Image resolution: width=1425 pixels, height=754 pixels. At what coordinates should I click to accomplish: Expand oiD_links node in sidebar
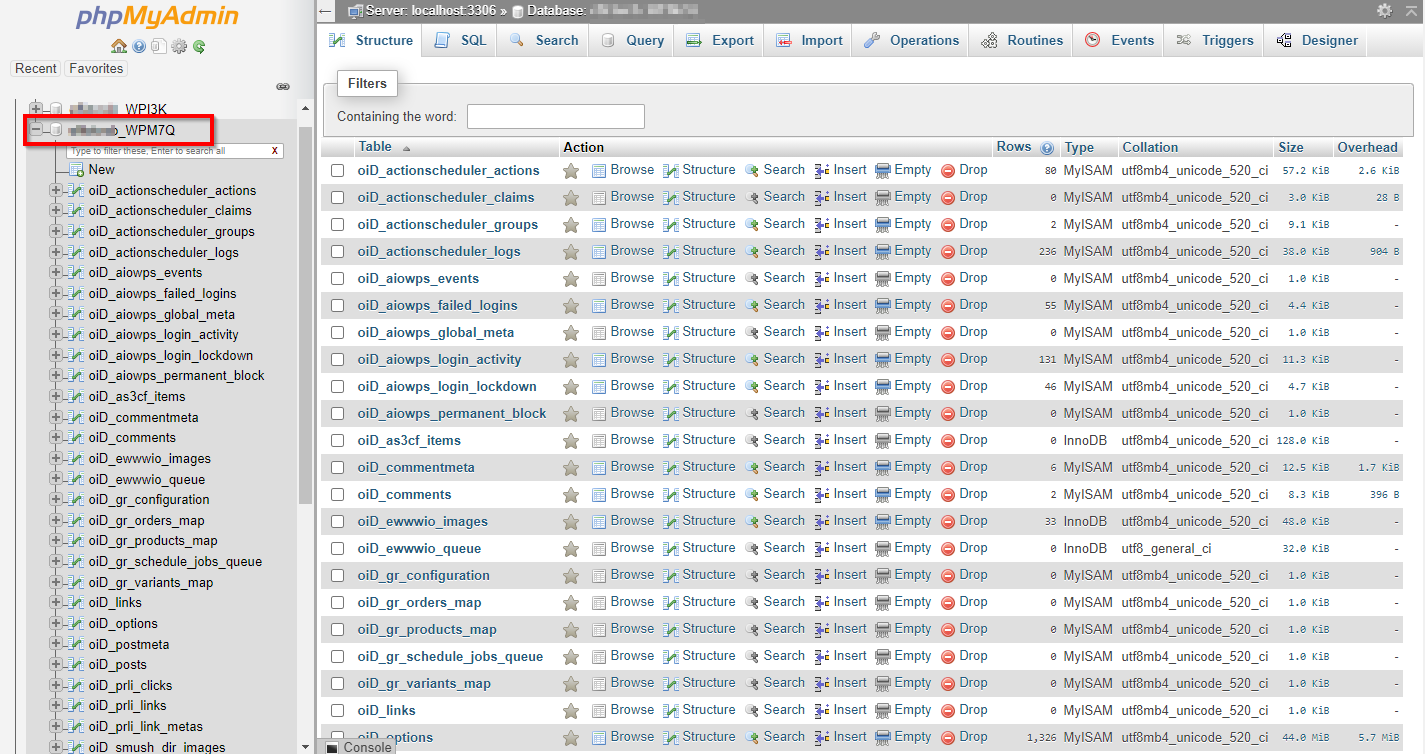tap(56, 603)
